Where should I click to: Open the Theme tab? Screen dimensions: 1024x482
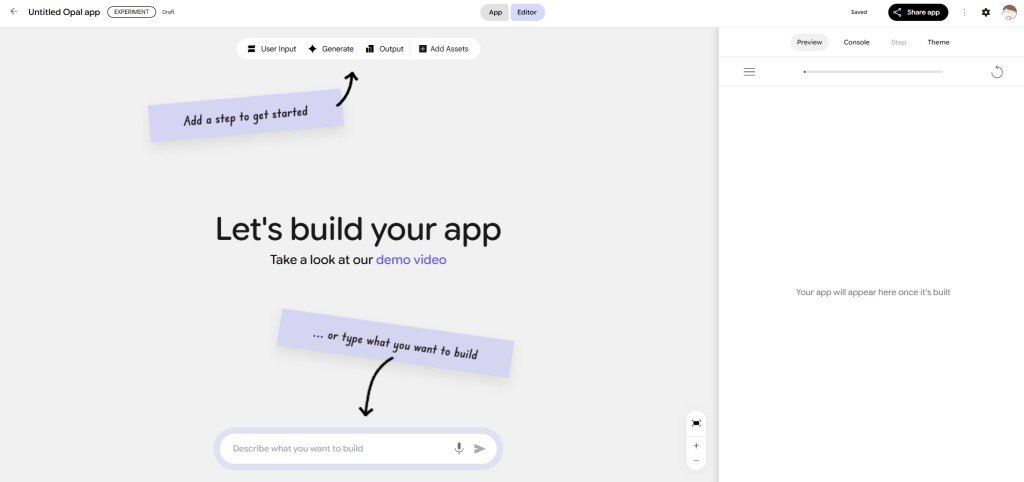[938, 42]
